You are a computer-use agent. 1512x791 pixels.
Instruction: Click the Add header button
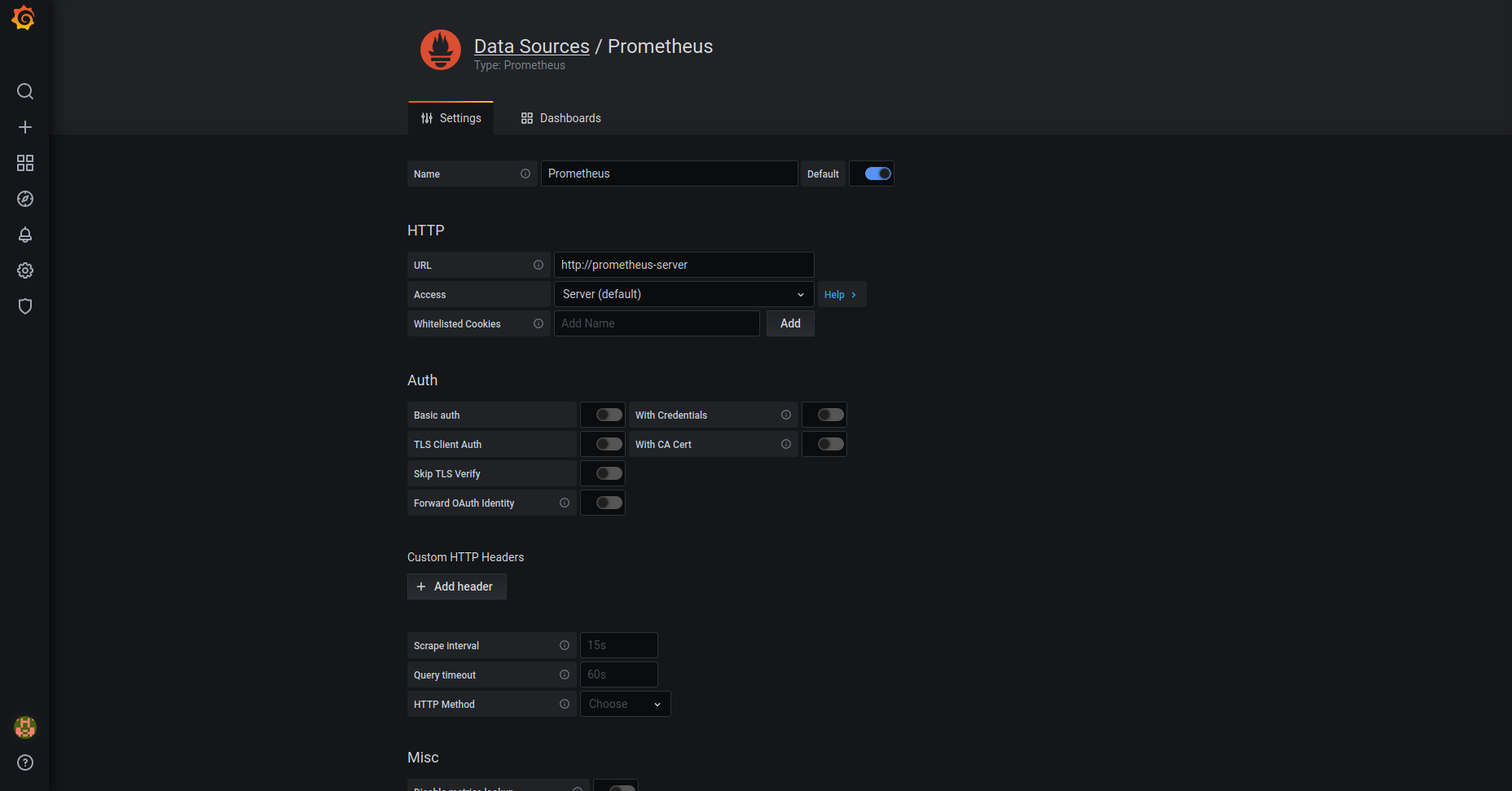click(x=457, y=587)
